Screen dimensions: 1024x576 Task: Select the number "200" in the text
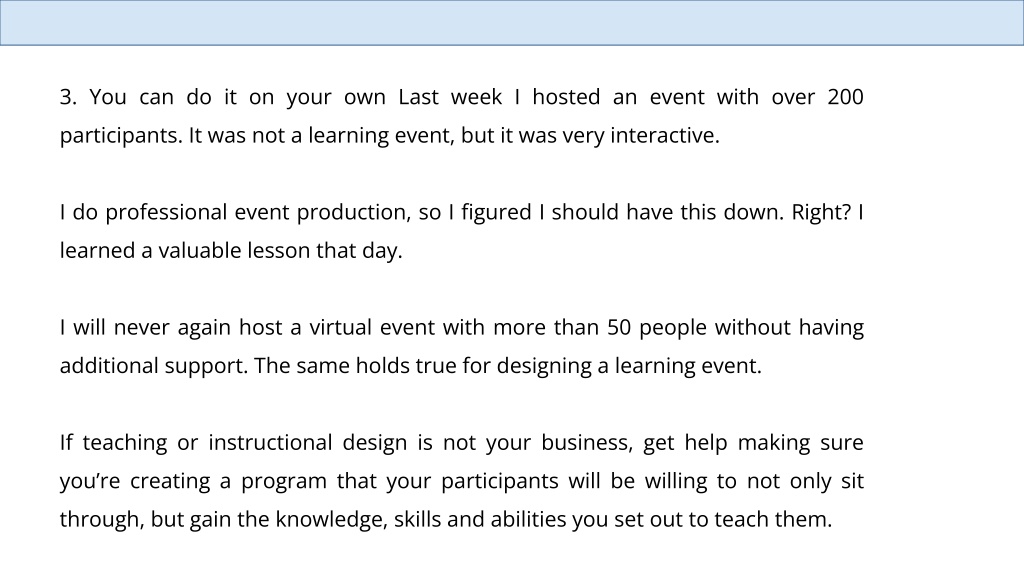[x=845, y=97]
